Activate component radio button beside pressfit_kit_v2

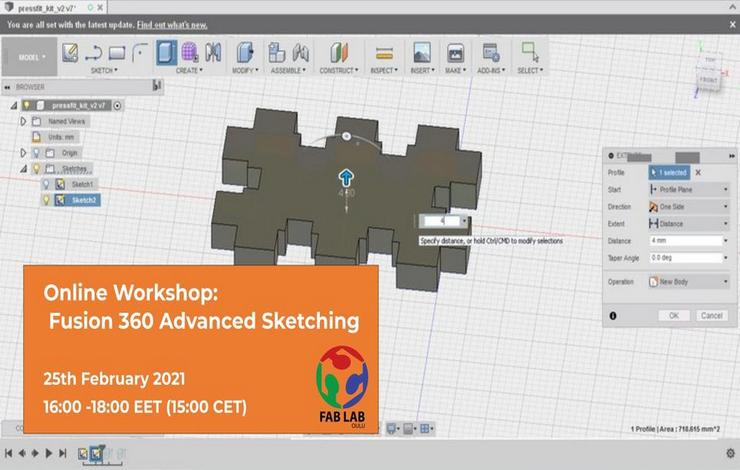click(x=118, y=106)
